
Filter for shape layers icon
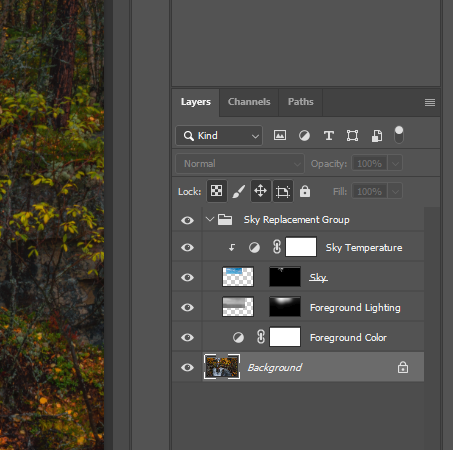coord(352,135)
